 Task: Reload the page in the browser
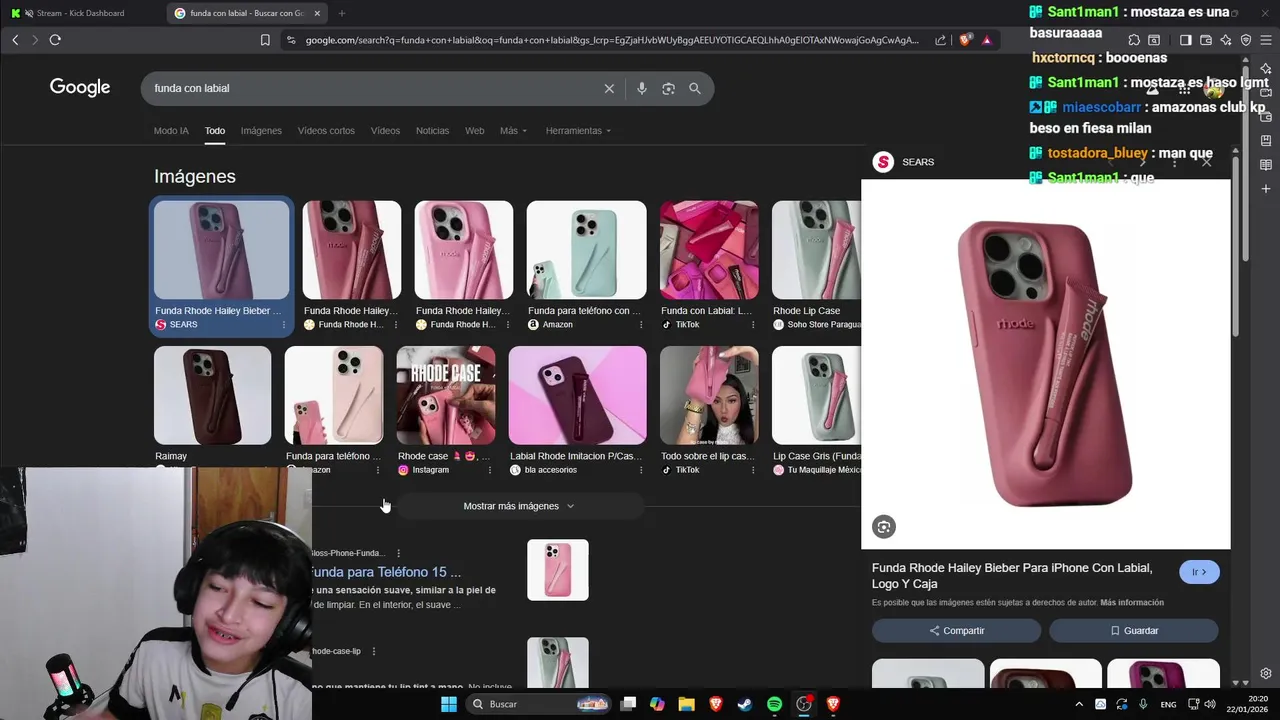[x=55, y=40]
